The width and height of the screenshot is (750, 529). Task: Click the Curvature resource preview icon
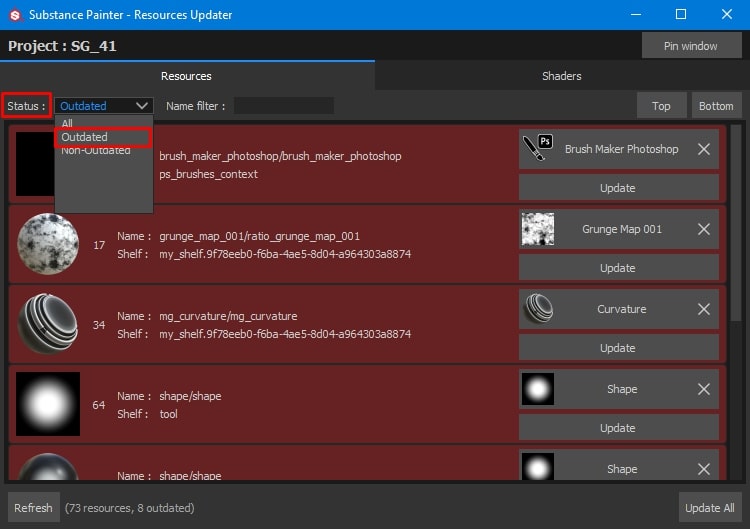[538, 310]
